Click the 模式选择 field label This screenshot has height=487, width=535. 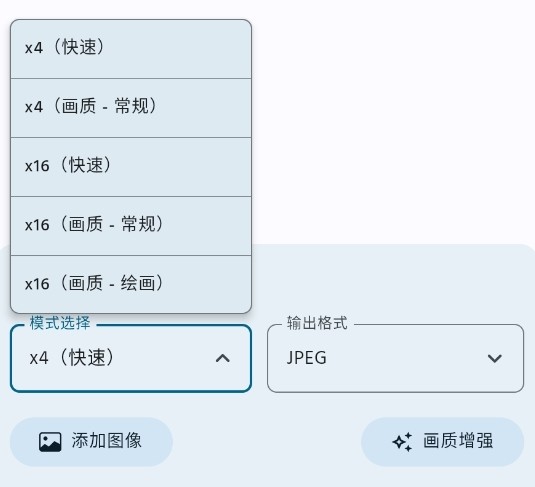[x=60, y=323]
